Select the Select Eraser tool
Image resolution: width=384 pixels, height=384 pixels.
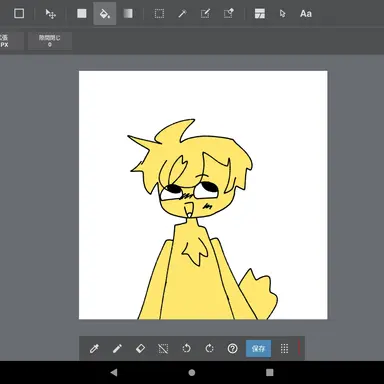pos(228,14)
